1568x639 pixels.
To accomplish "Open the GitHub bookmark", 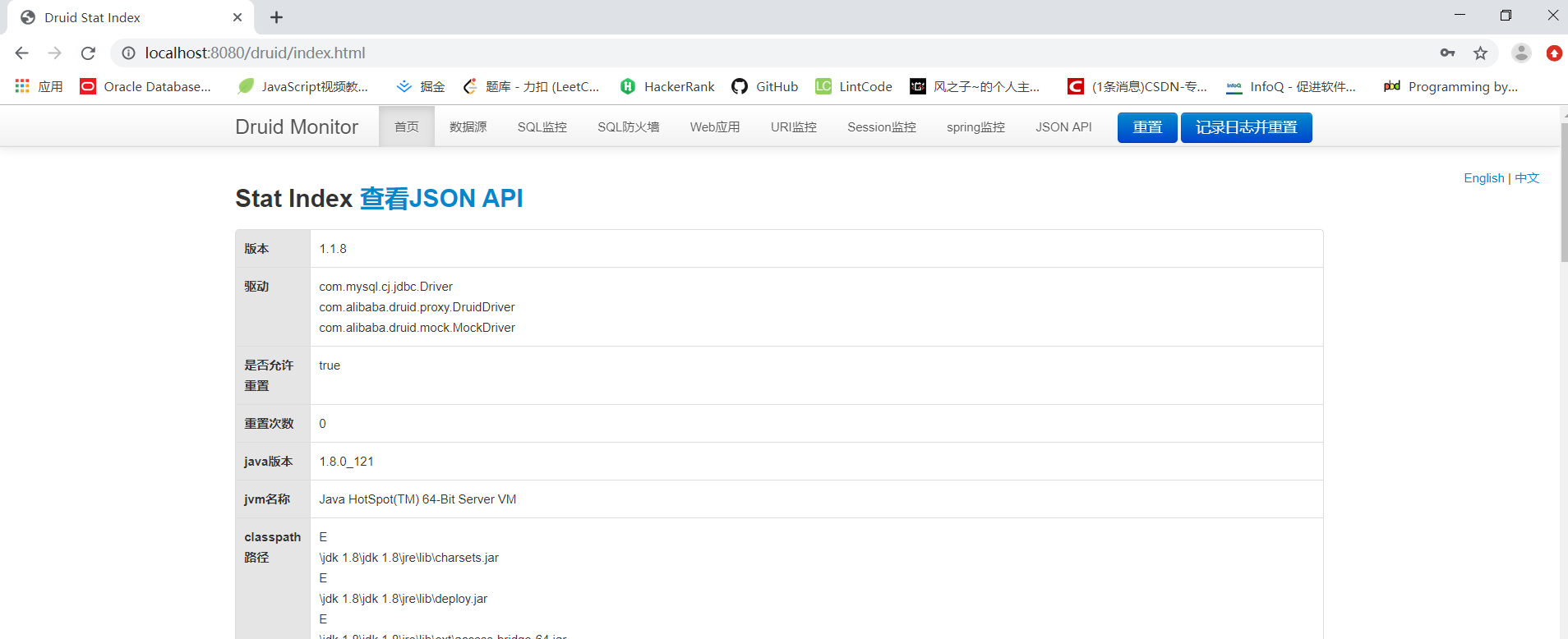I will pyautogui.click(x=765, y=86).
